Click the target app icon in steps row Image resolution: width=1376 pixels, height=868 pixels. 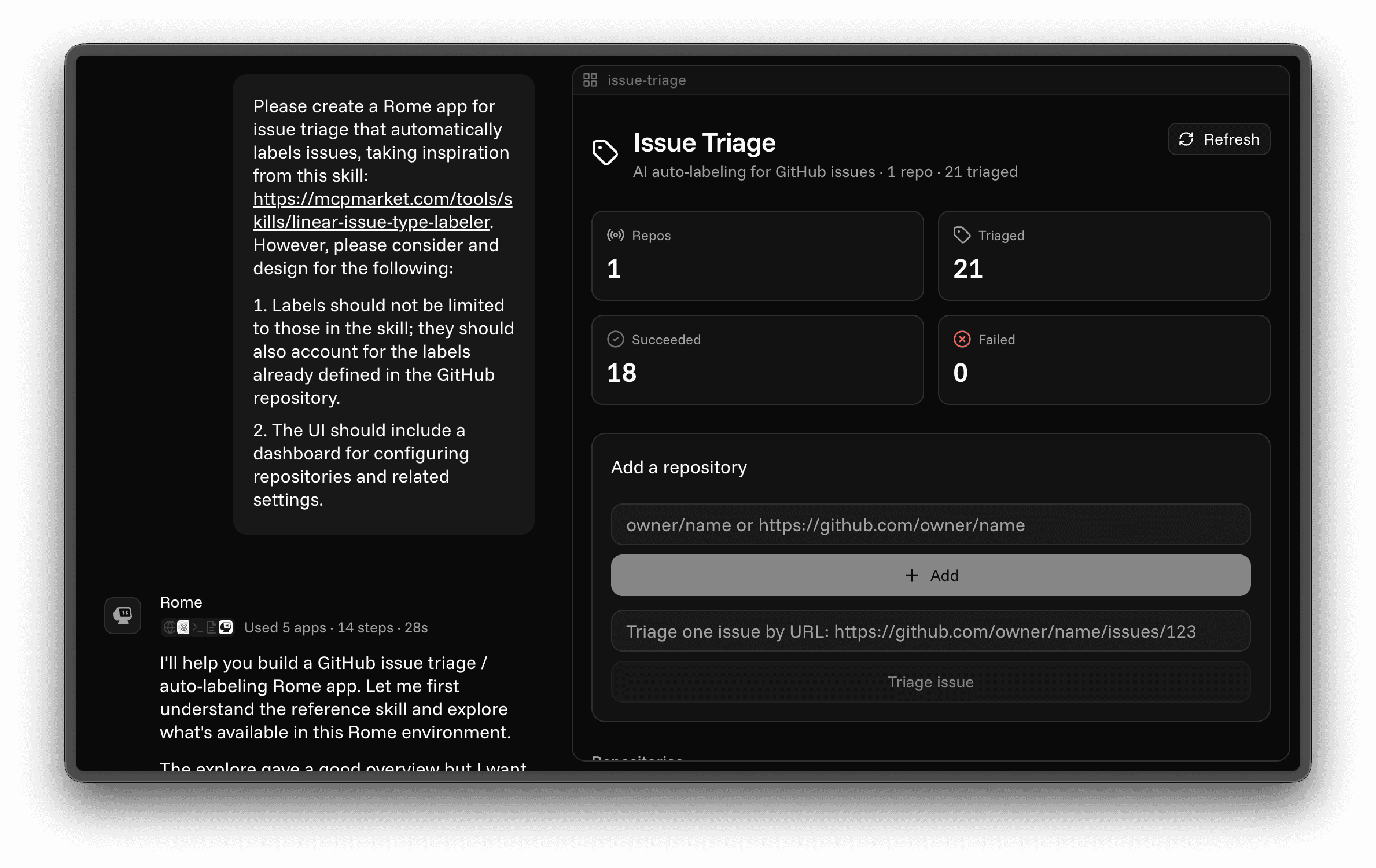click(x=183, y=627)
